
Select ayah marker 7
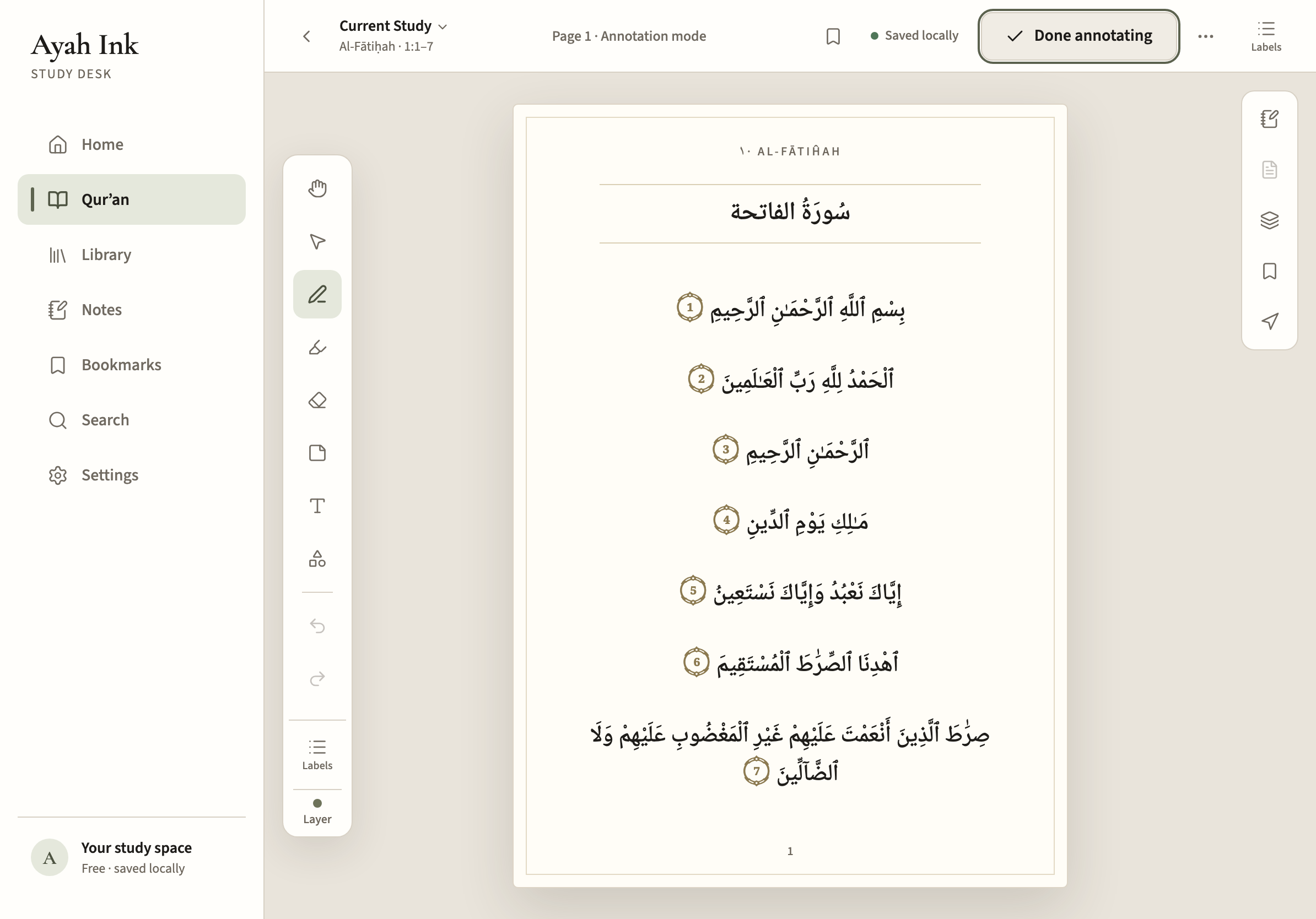757,771
